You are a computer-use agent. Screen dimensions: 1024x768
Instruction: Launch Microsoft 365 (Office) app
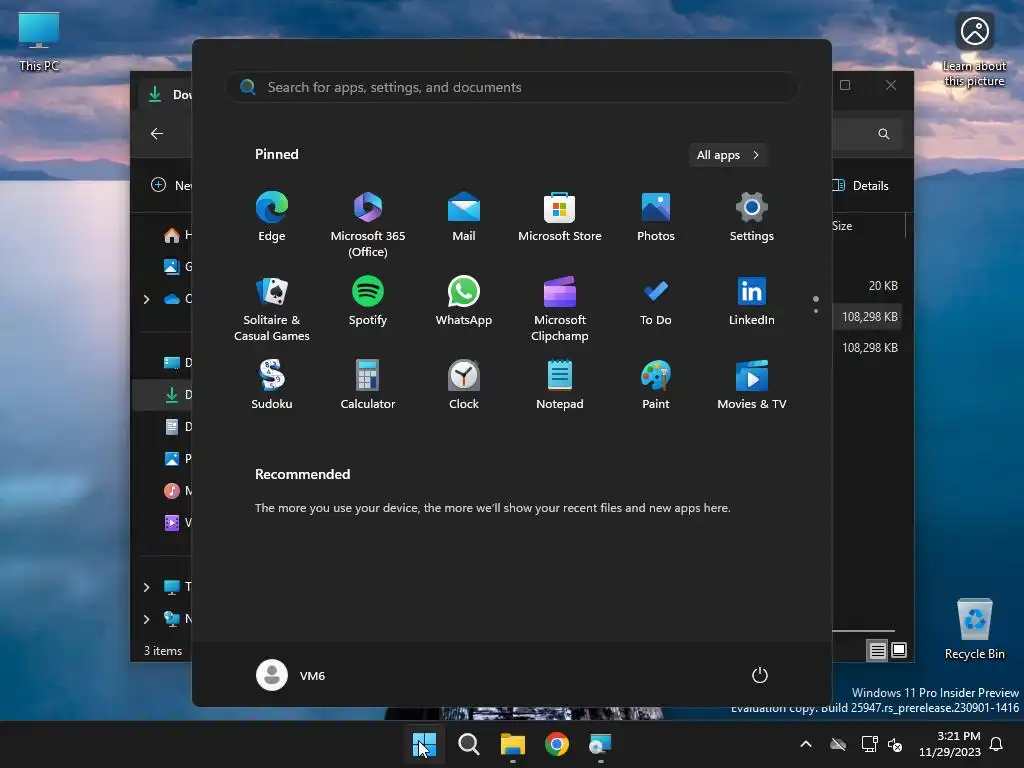tap(368, 225)
